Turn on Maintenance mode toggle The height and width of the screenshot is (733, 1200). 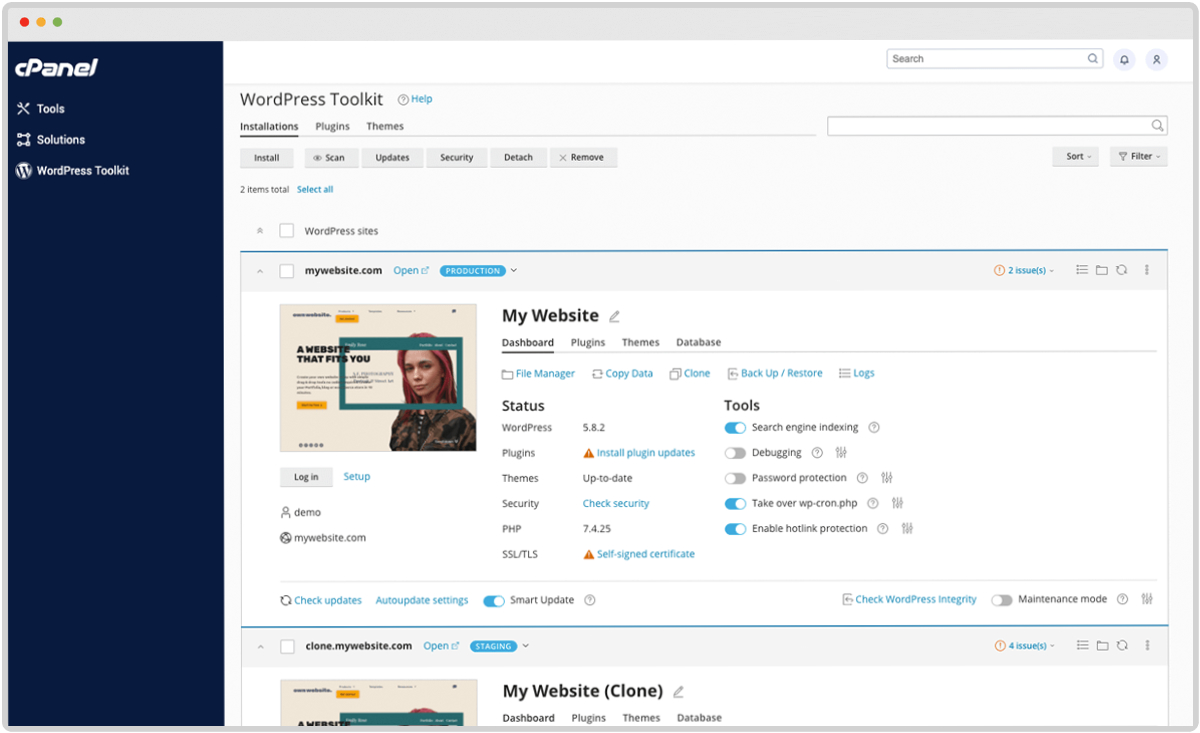coord(1002,600)
